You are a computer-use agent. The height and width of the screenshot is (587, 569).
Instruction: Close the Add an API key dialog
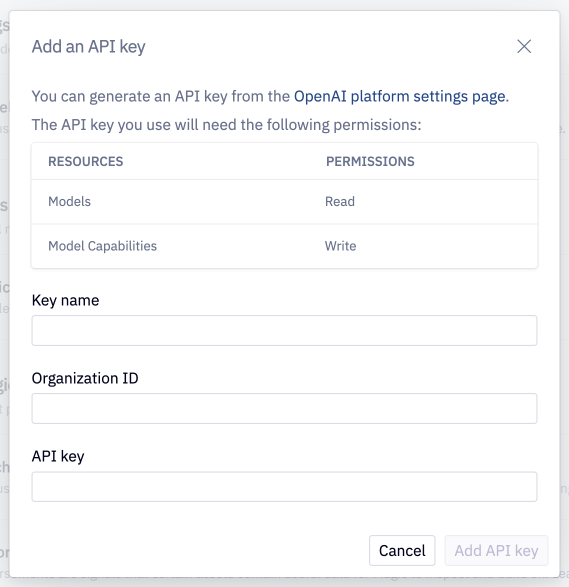tap(524, 46)
